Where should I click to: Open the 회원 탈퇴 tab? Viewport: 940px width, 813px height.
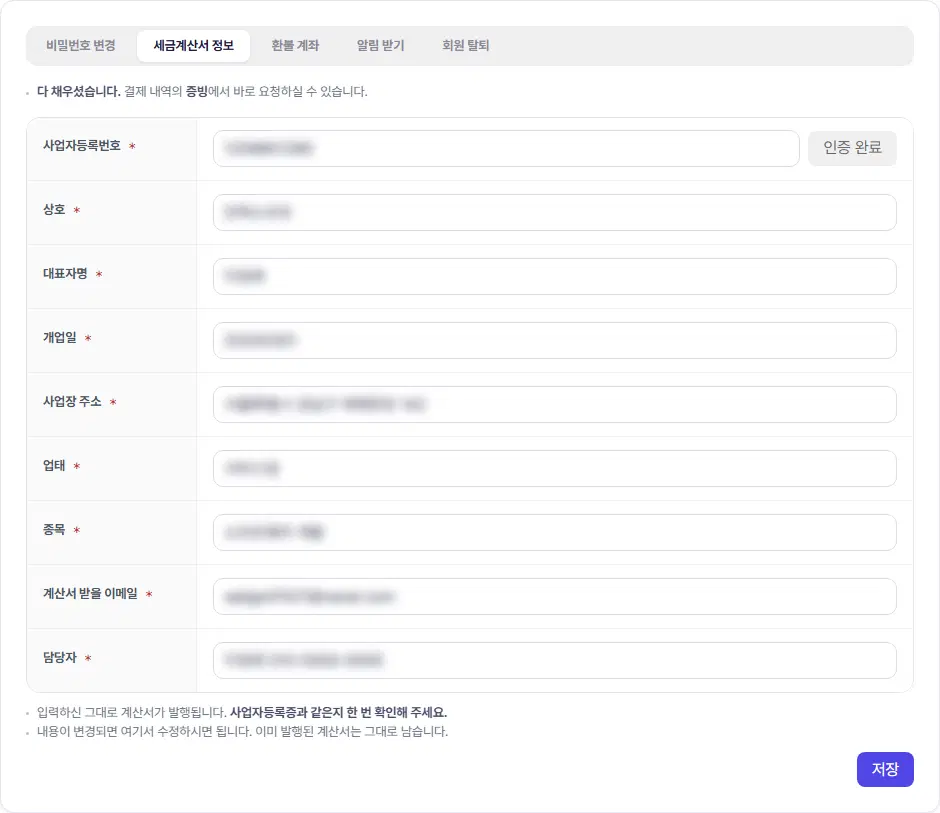click(x=466, y=46)
